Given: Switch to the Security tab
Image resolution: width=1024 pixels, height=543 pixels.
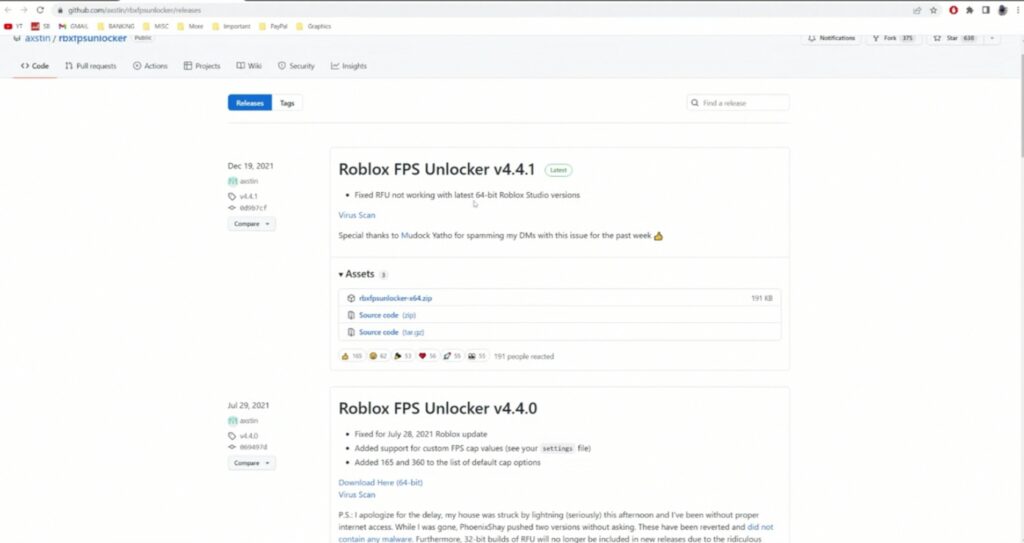Looking at the screenshot, I should [296, 66].
